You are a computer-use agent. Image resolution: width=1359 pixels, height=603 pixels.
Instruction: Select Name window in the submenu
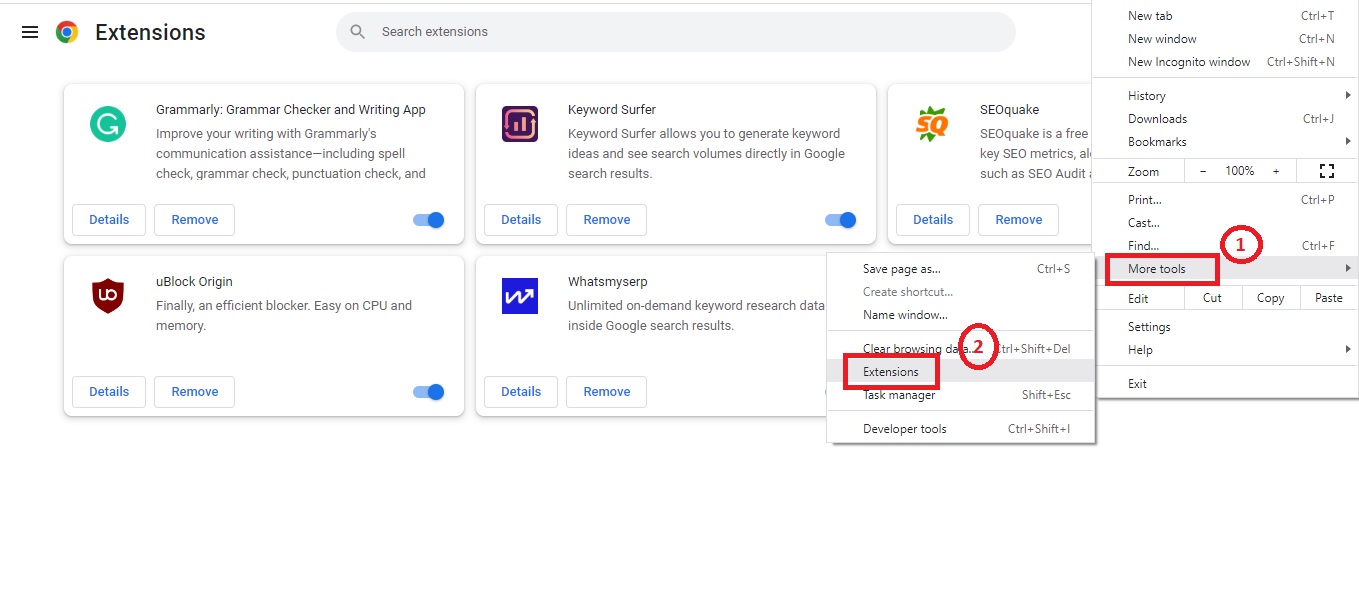tap(961, 315)
